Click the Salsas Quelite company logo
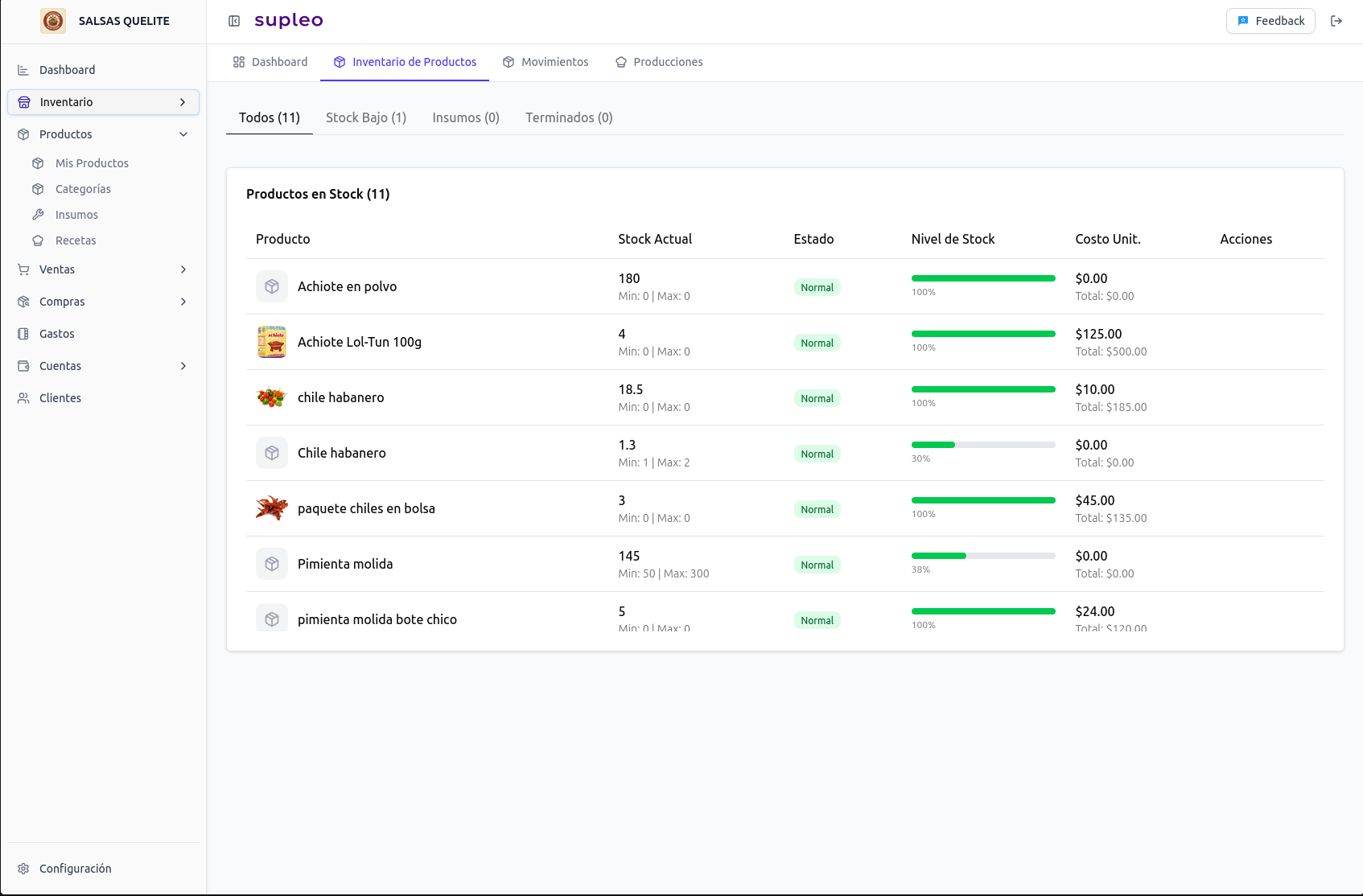Image resolution: width=1363 pixels, height=896 pixels. pyautogui.click(x=53, y=21)
